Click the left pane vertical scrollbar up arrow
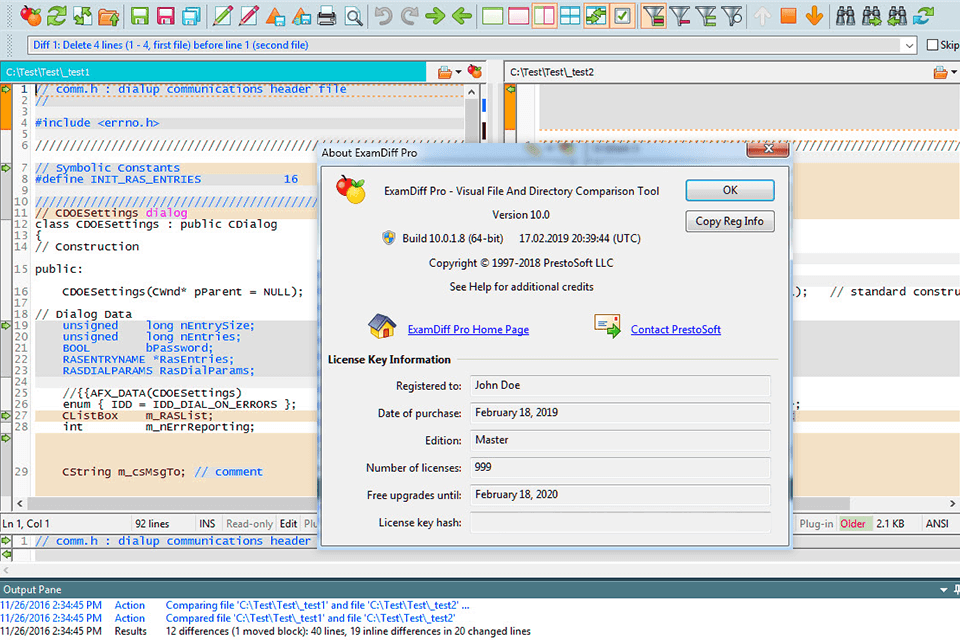This screenshot has width=960, height=640. pos(471,92)
